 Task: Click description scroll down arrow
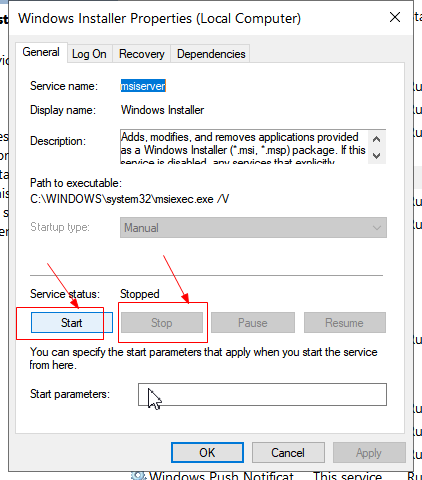coord(376,155)
